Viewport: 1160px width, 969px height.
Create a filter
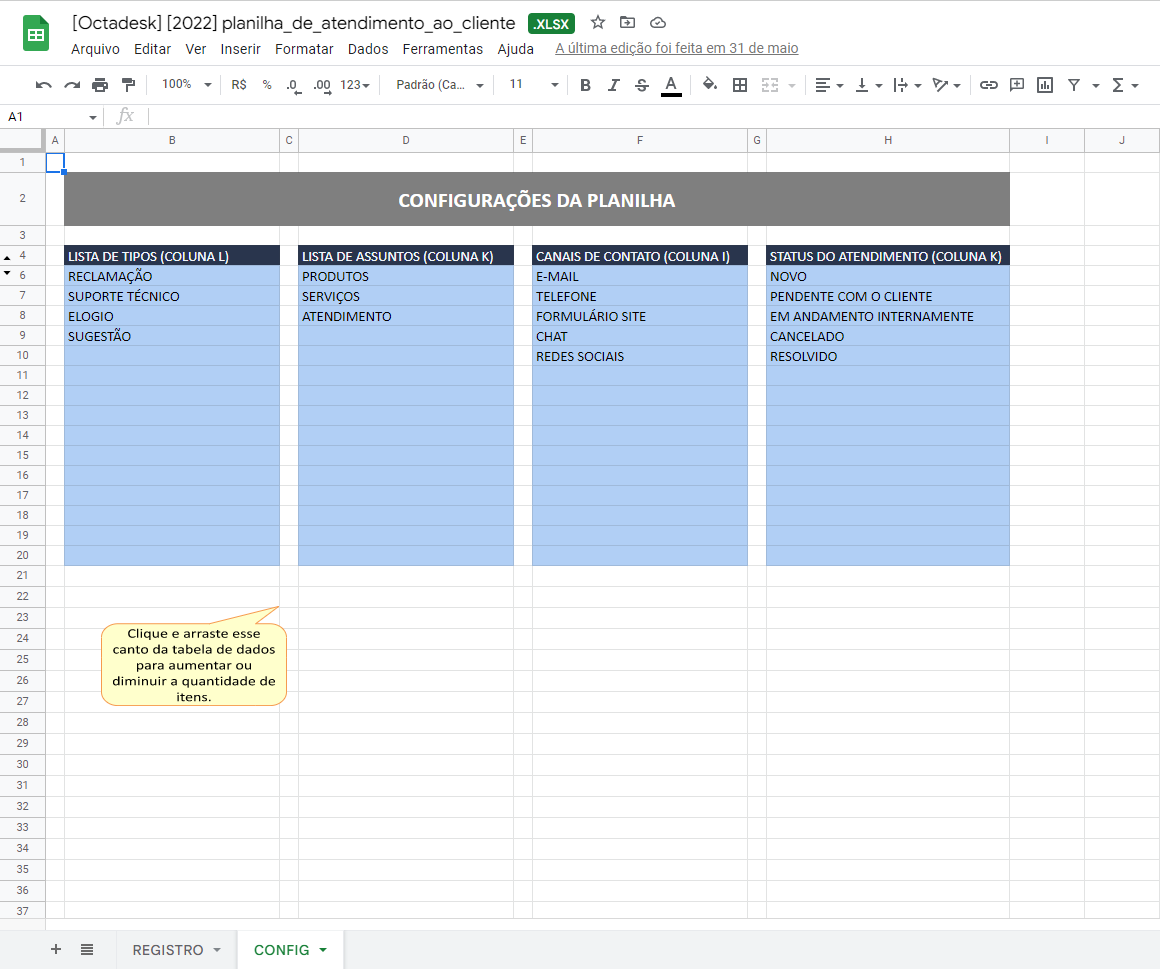coord(1071,85)
